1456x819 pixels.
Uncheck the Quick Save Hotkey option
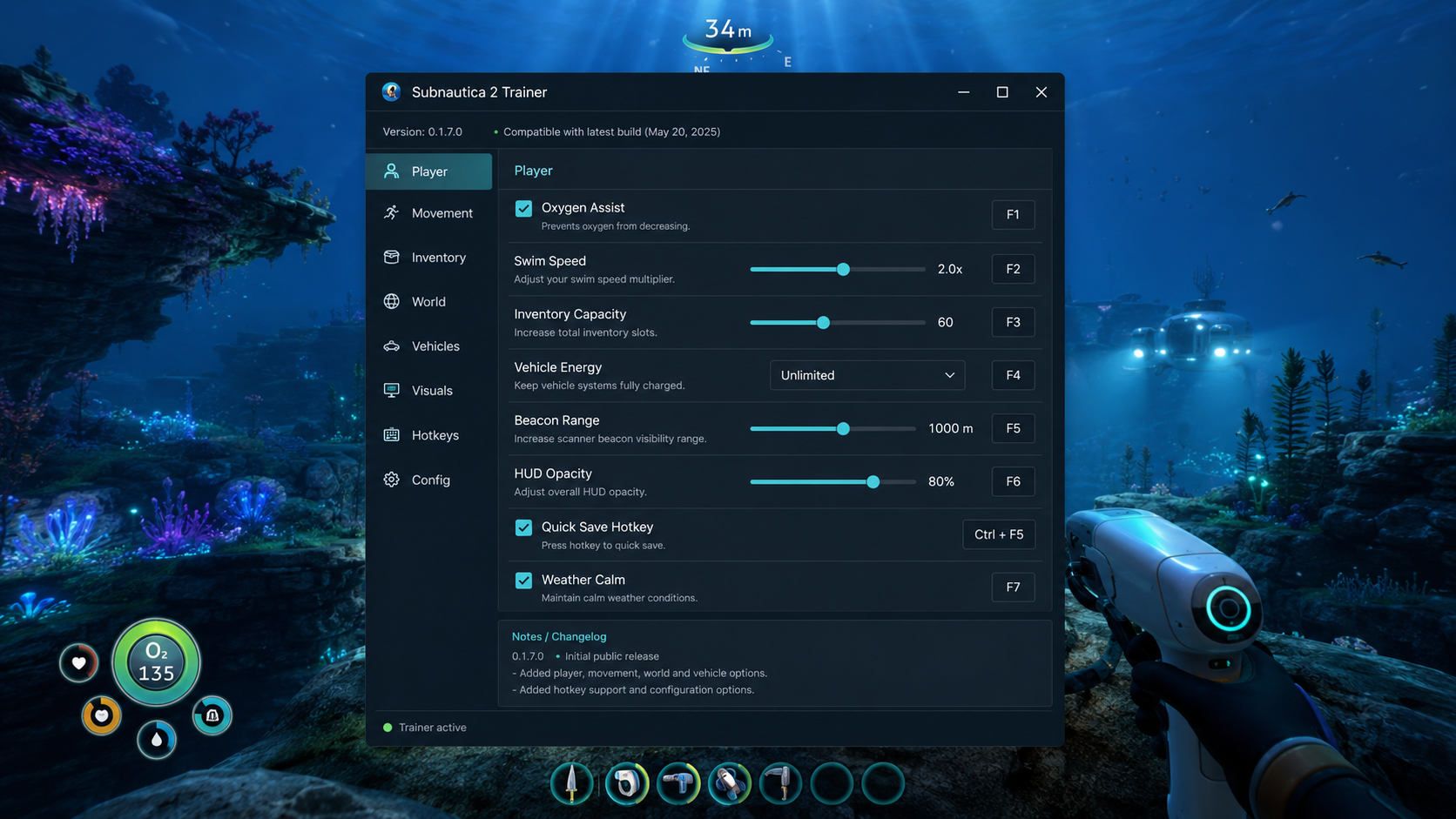click(523, 527)
